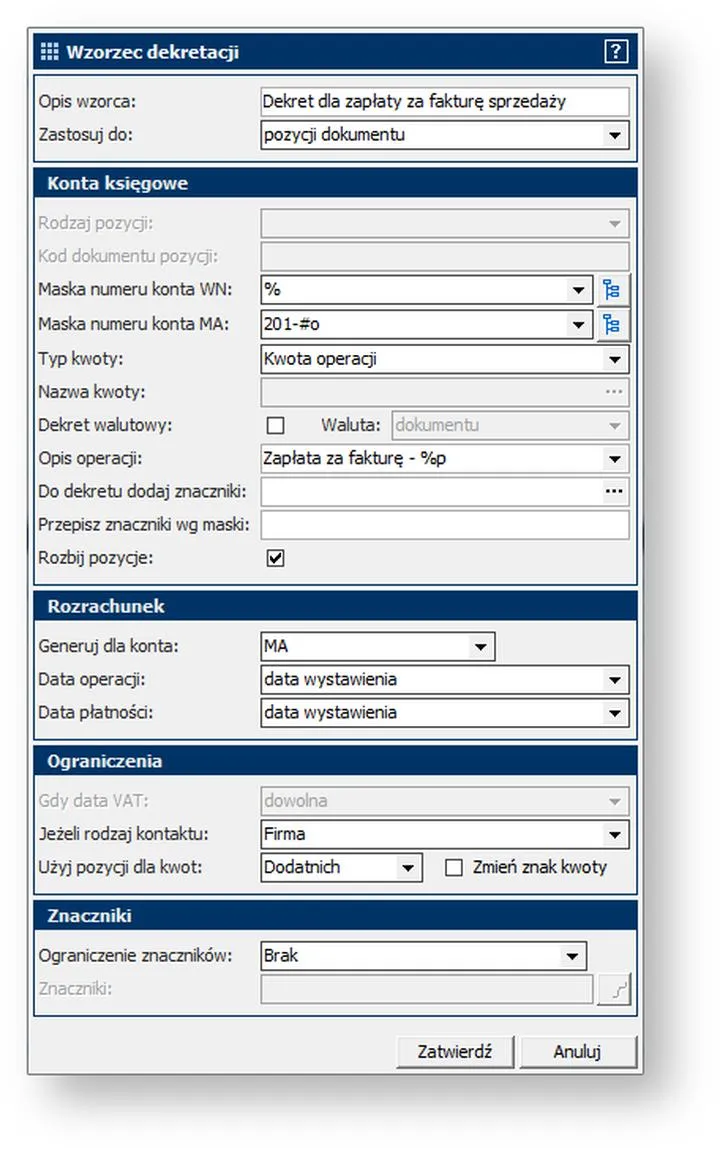Click the help question mark icon
The image size is (720, 1151).
click(x=616, y=52)
